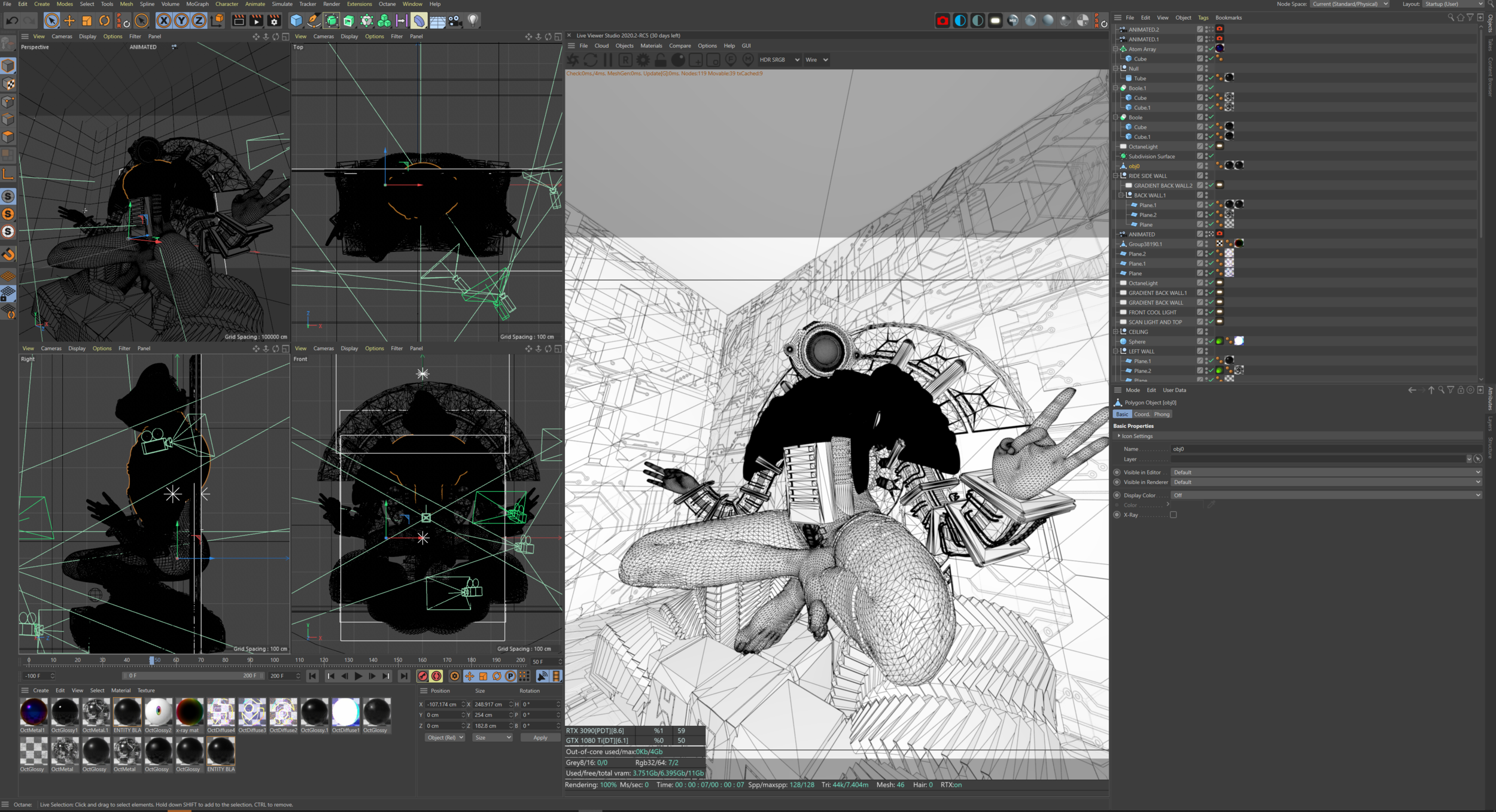Click the Octane settings gear in Live Viewer
This screenshot has width=1496, height=812.
click(643, 60)
